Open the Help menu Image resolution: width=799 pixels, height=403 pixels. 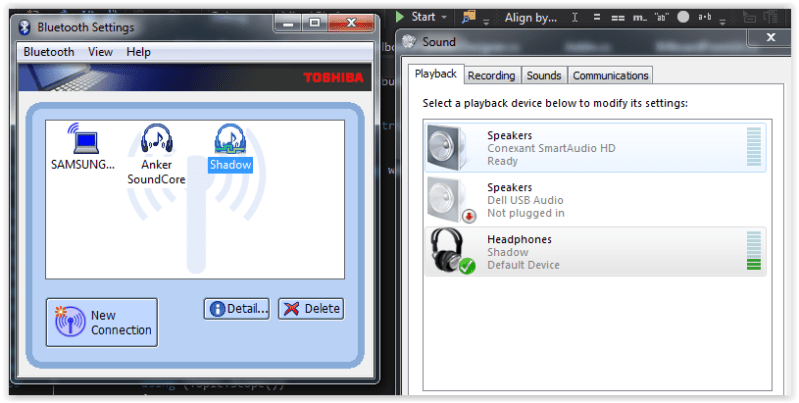[138, 52]
